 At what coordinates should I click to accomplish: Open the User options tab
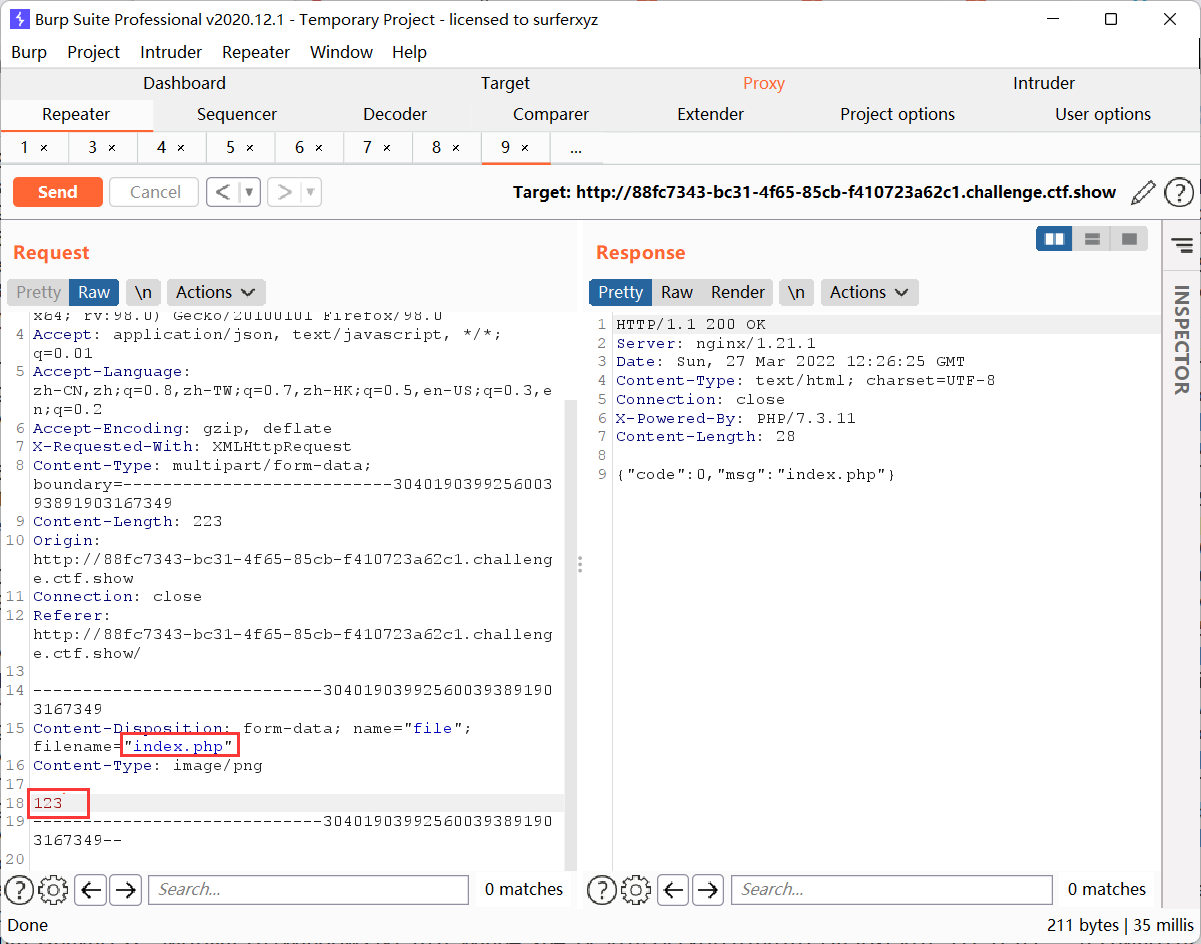pos(1103,114)
